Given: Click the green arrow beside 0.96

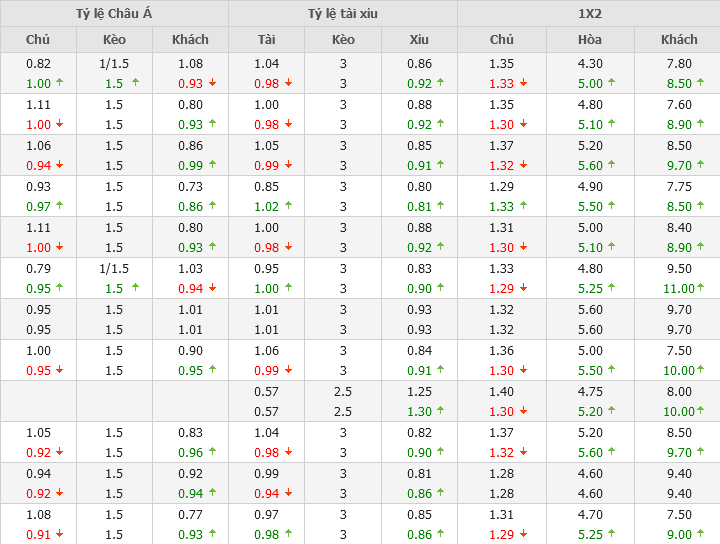Looking at the screenshot, I should click(212, 453).
